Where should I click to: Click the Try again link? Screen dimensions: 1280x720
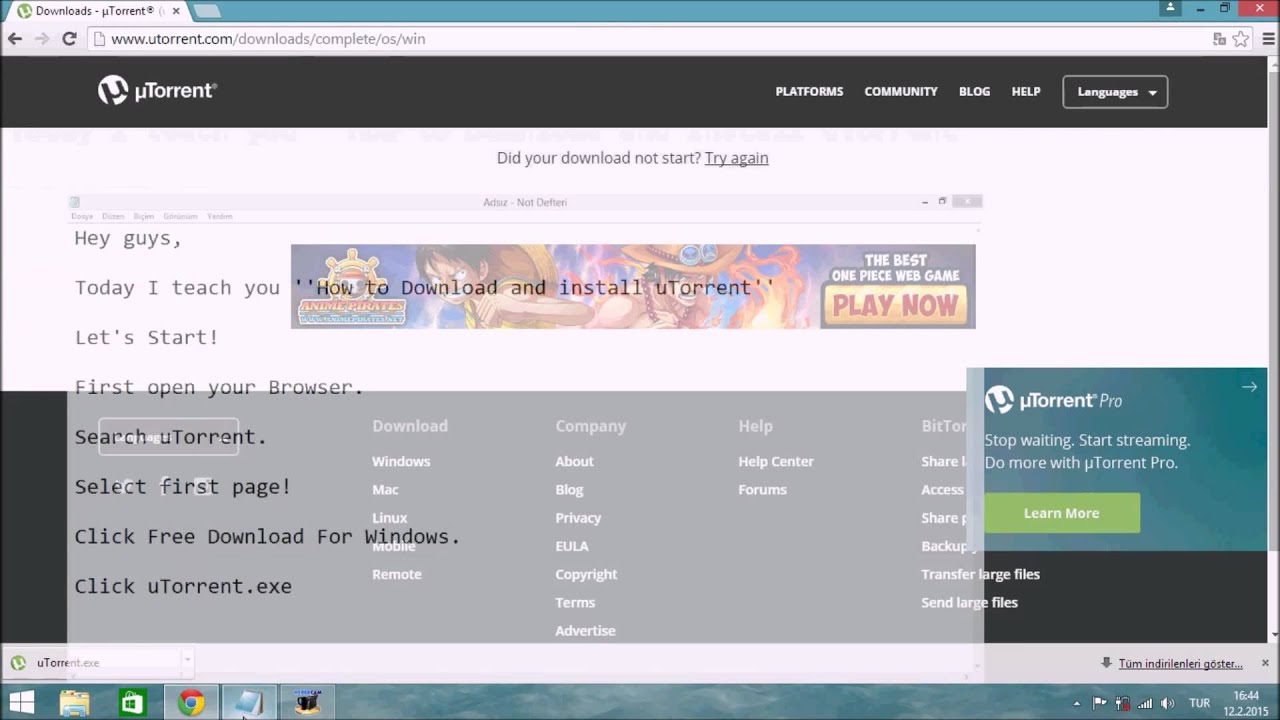pos(736,158)
